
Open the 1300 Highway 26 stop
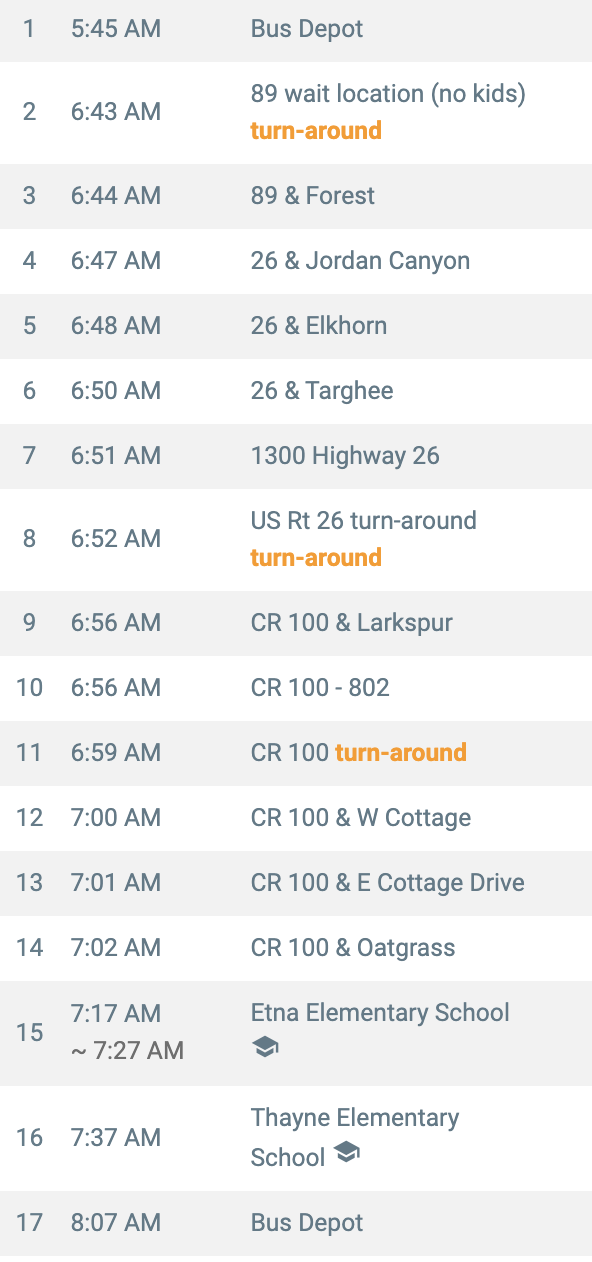pyautogui.click(x=296, y=456)
